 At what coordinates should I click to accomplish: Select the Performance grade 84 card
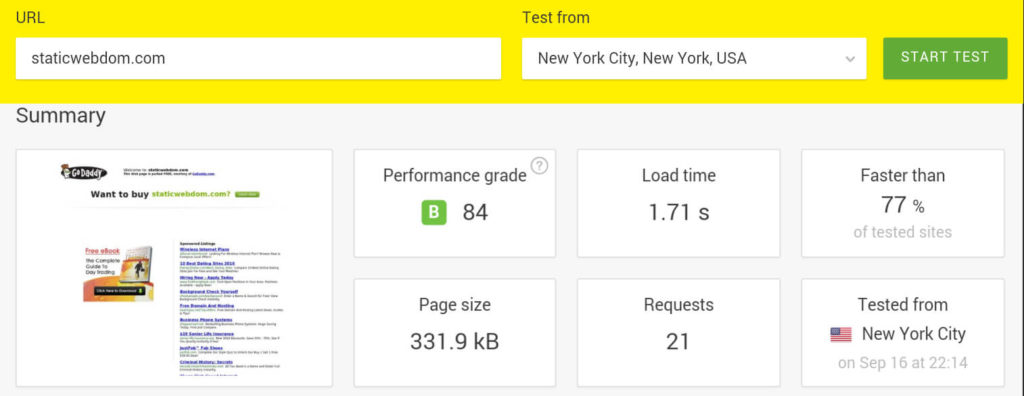click(455, 203)
